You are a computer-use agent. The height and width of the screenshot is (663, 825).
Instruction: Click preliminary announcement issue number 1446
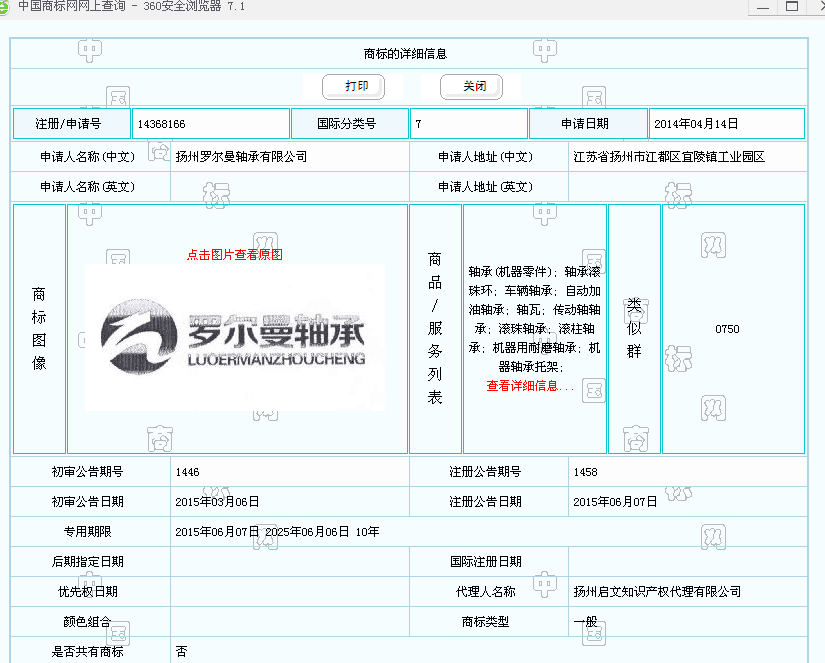[x=187, y=472]
